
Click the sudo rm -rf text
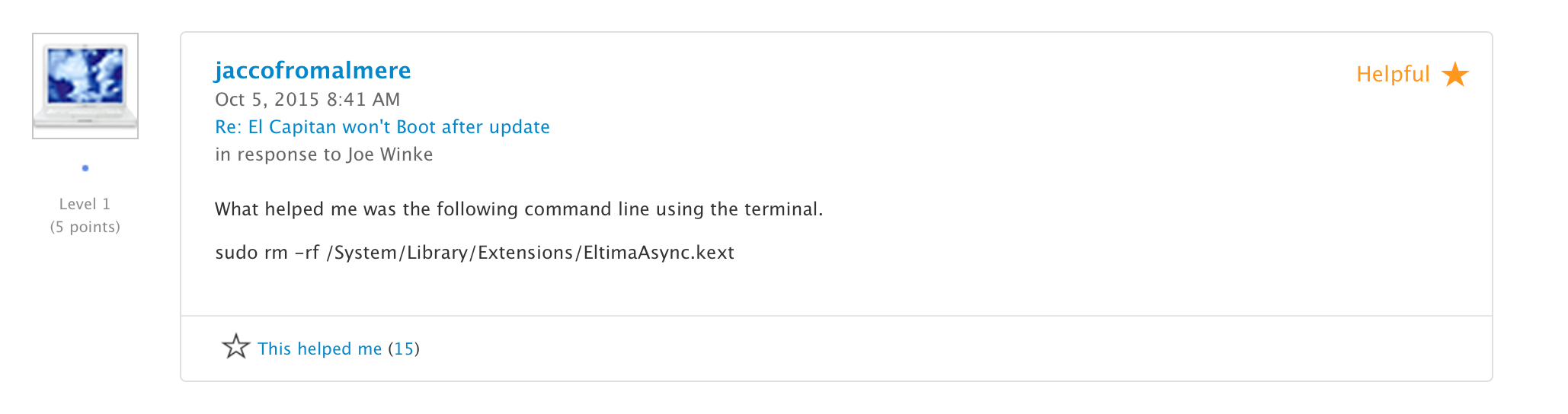[x=267, y=253]
